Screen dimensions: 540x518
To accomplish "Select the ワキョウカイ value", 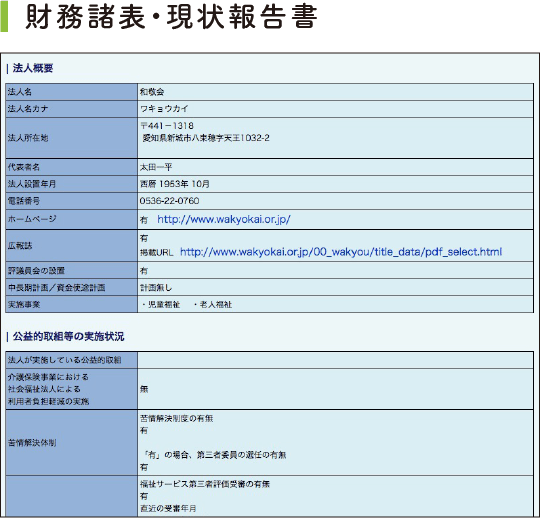I will [164, 109].
